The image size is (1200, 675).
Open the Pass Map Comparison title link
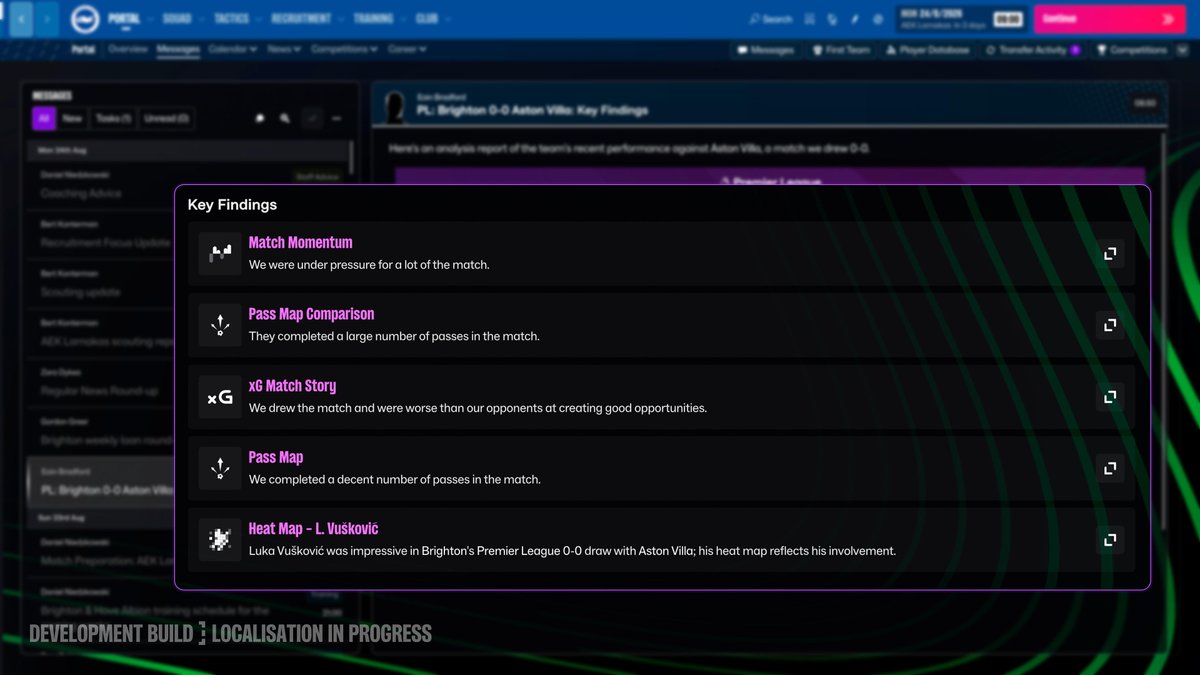(x=311, y=314)
